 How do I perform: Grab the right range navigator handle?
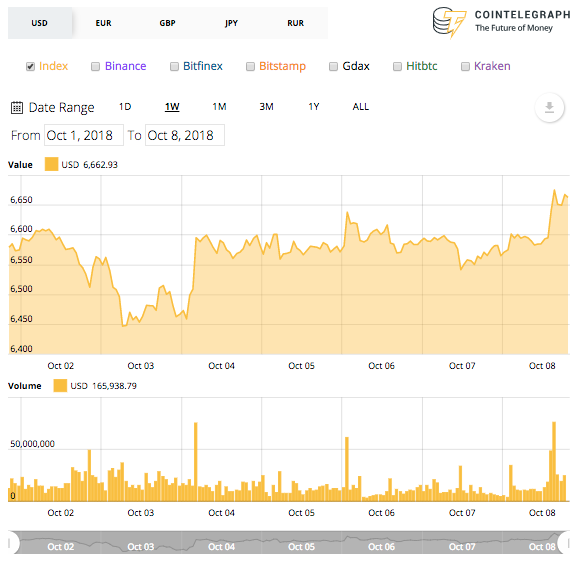tap(564, 543)
